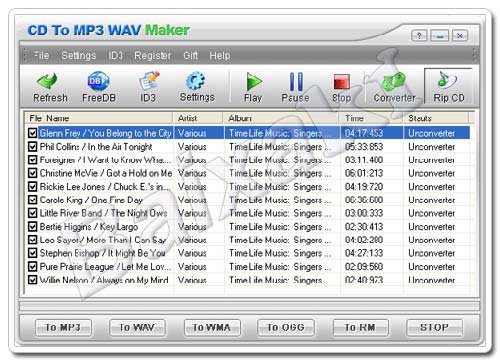500x363 pixels.
Task: Click time value 06:01:213
Action: pyautogui.click(x=364, y=173)
